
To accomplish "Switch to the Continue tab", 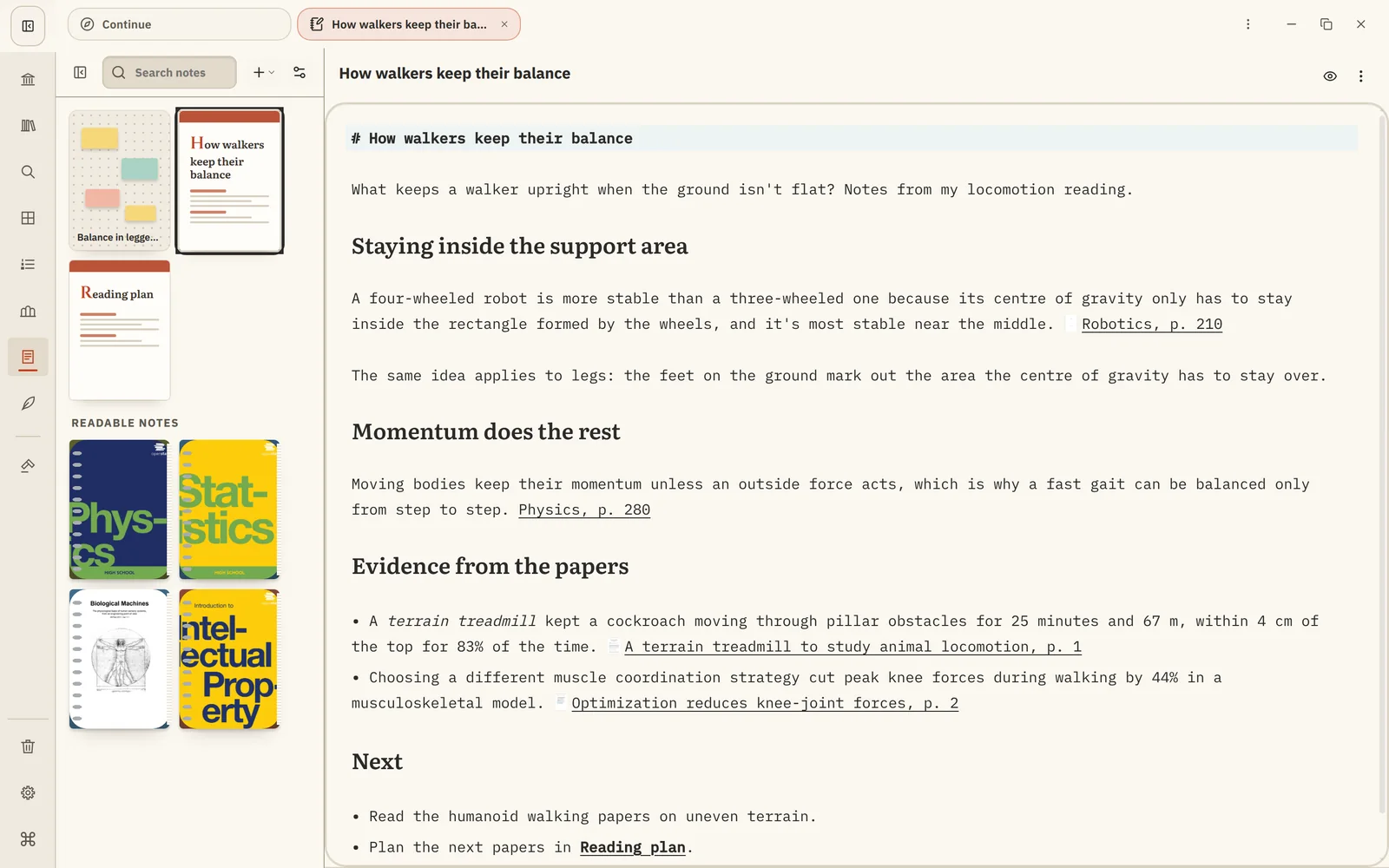I will coord(179,24).
